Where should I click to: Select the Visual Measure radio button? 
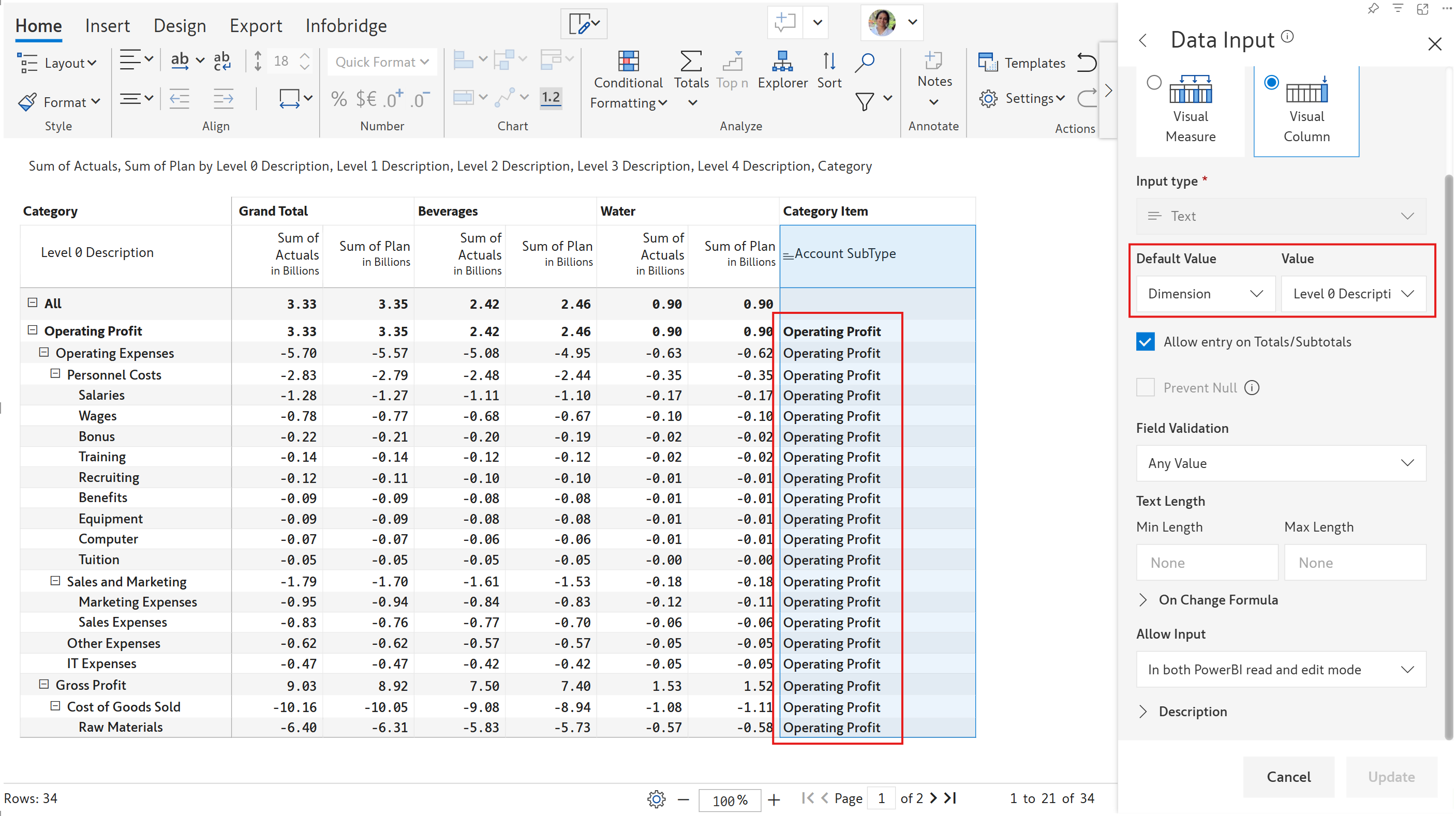pyautogui.click(x=1154, y=83)
